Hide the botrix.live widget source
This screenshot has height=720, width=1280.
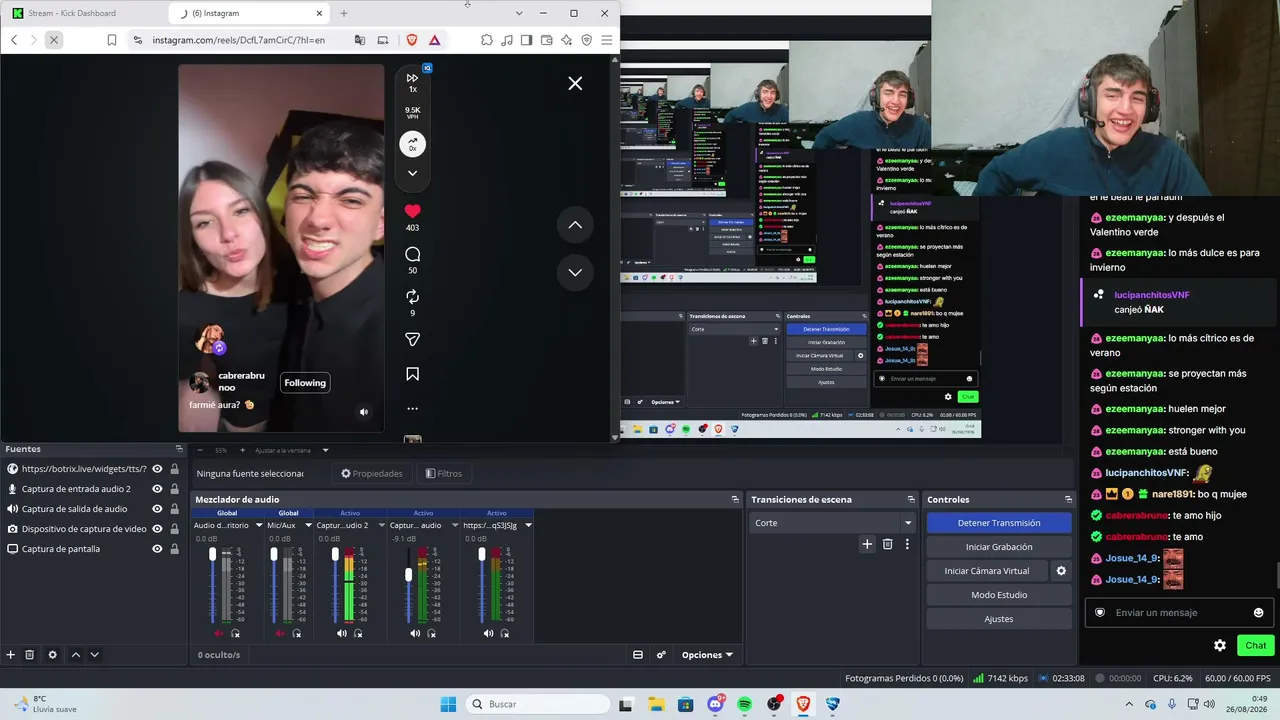[157, 469]
